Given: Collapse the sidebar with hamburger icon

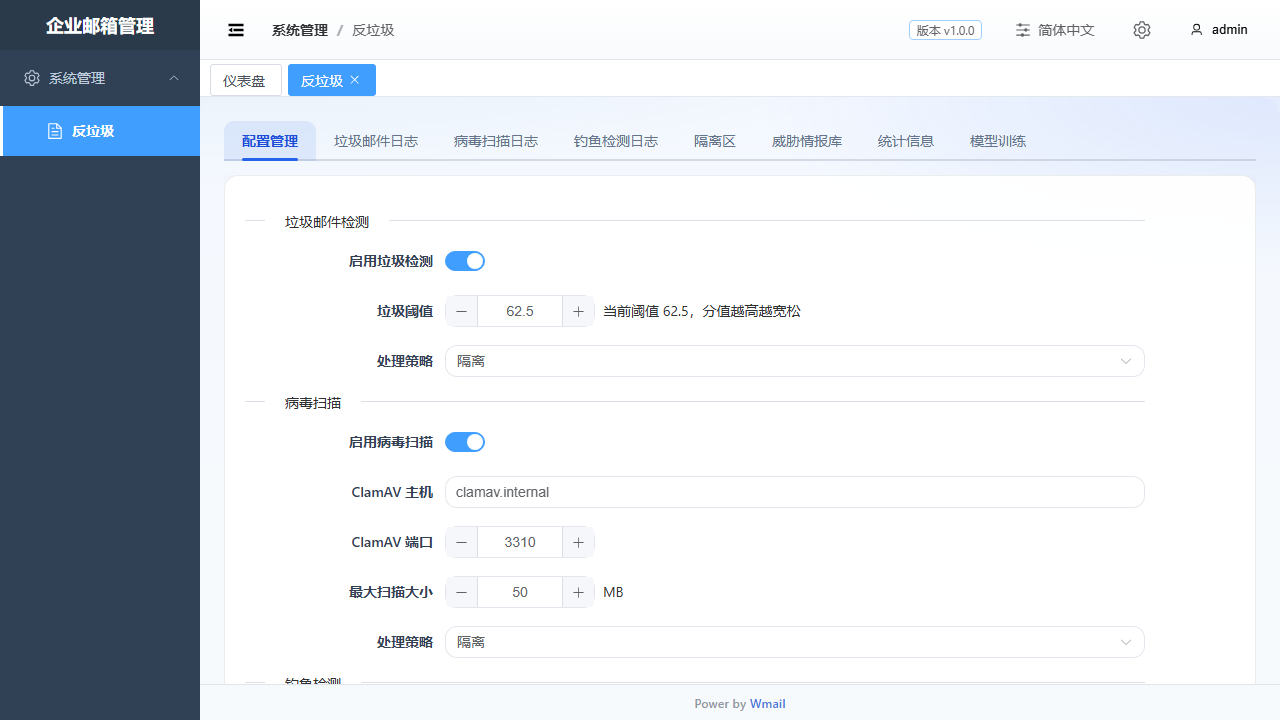Looking at the screenshot, I should [x=236, y=30].
